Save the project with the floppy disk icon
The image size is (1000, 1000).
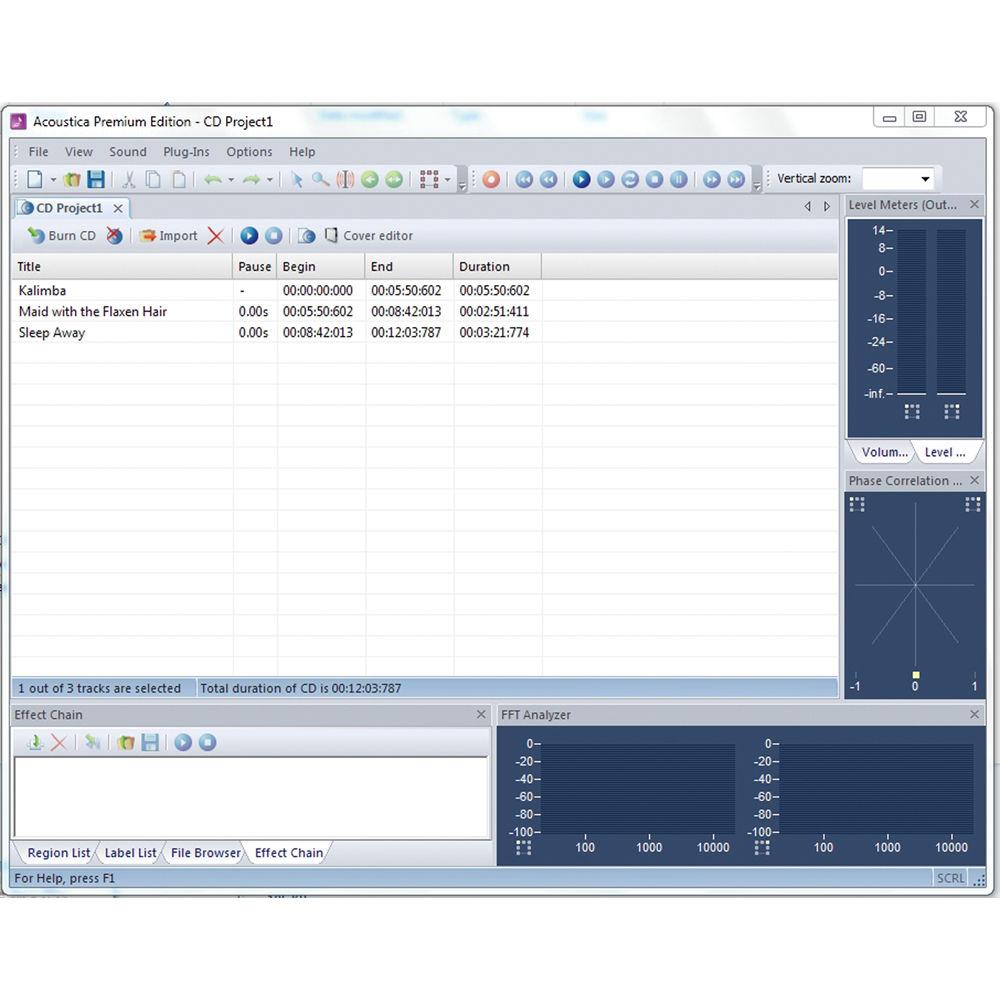click(96, 179)
